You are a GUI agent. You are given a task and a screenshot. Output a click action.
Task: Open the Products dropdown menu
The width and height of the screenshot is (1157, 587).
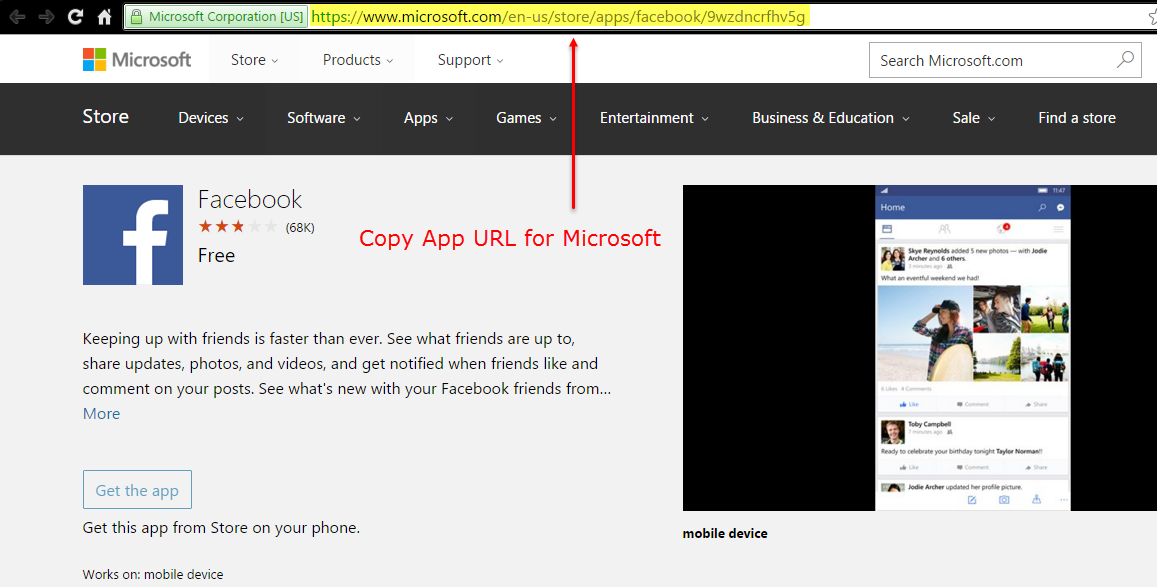pos(358,60)
